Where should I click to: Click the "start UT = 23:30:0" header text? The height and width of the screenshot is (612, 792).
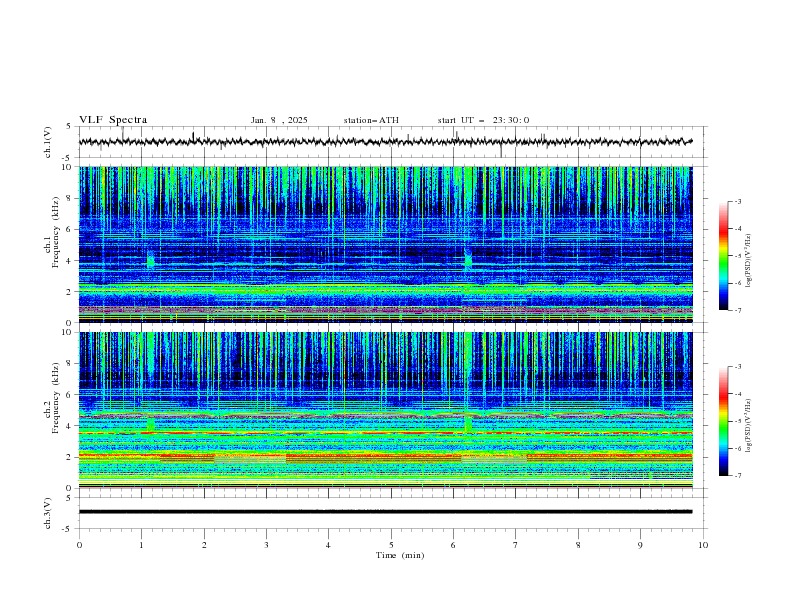click(483, 120)
